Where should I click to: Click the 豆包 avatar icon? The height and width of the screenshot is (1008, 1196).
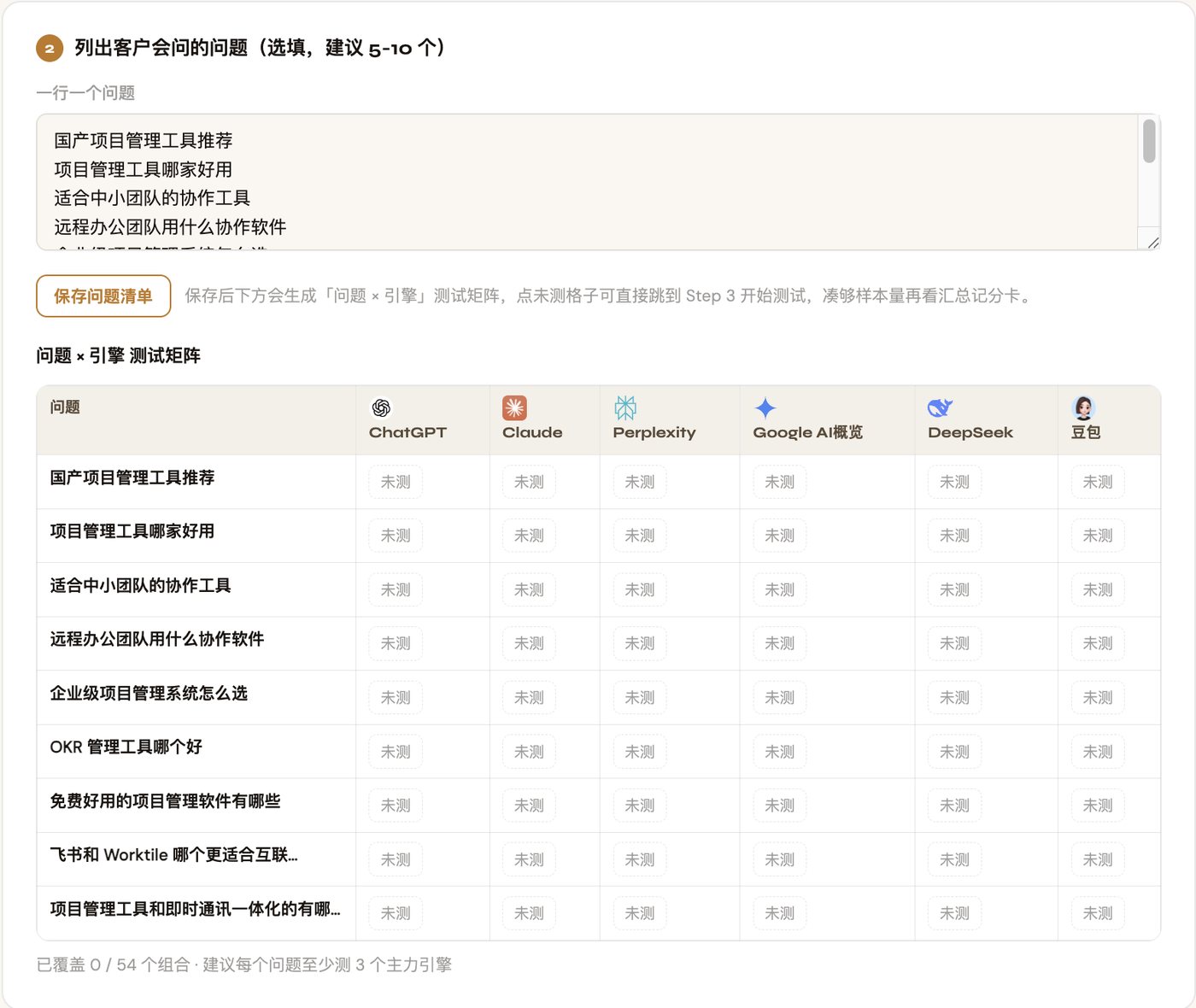point(1084,407)
